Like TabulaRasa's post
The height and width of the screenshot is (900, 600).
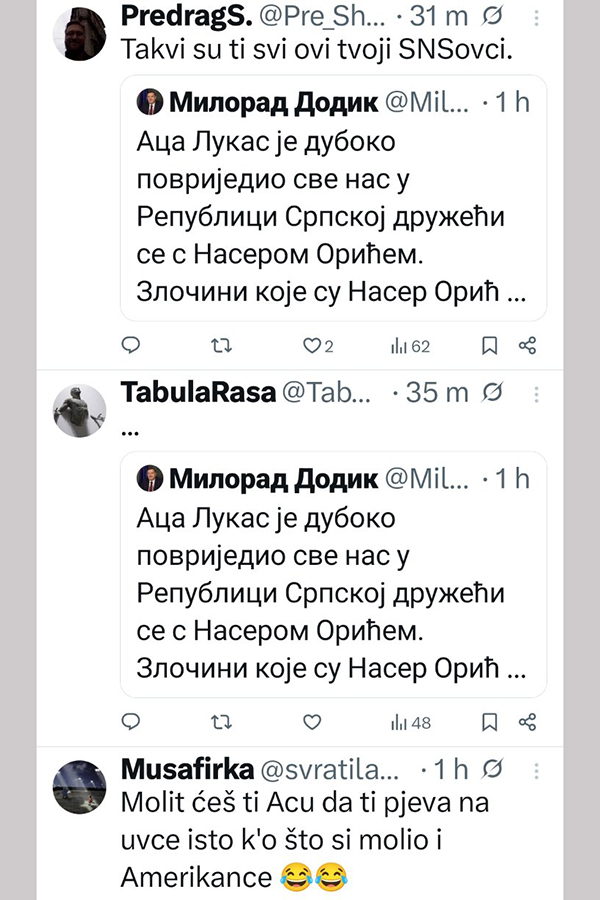point(311,722)
